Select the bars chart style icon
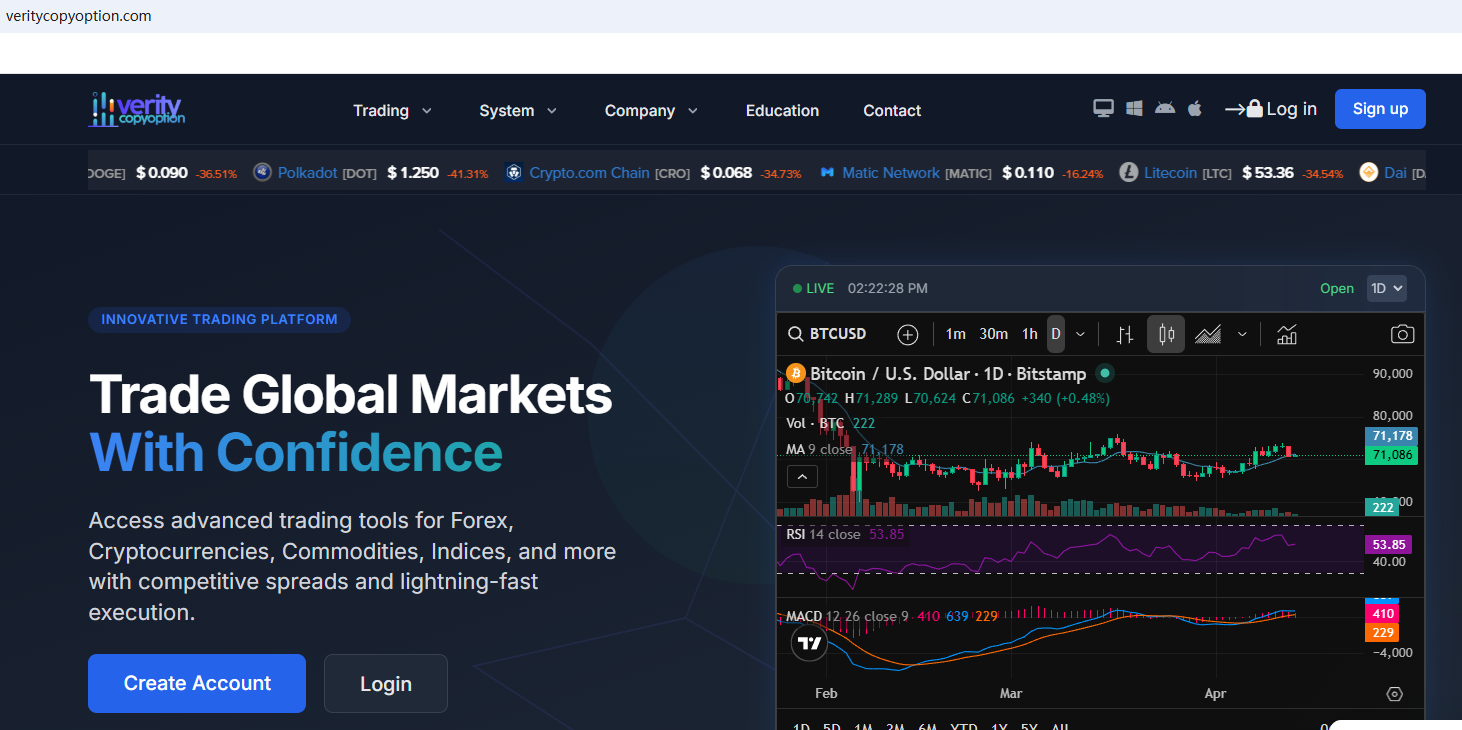The width and height of the screenshot is (1462, 730). (x=1125, y=334)
